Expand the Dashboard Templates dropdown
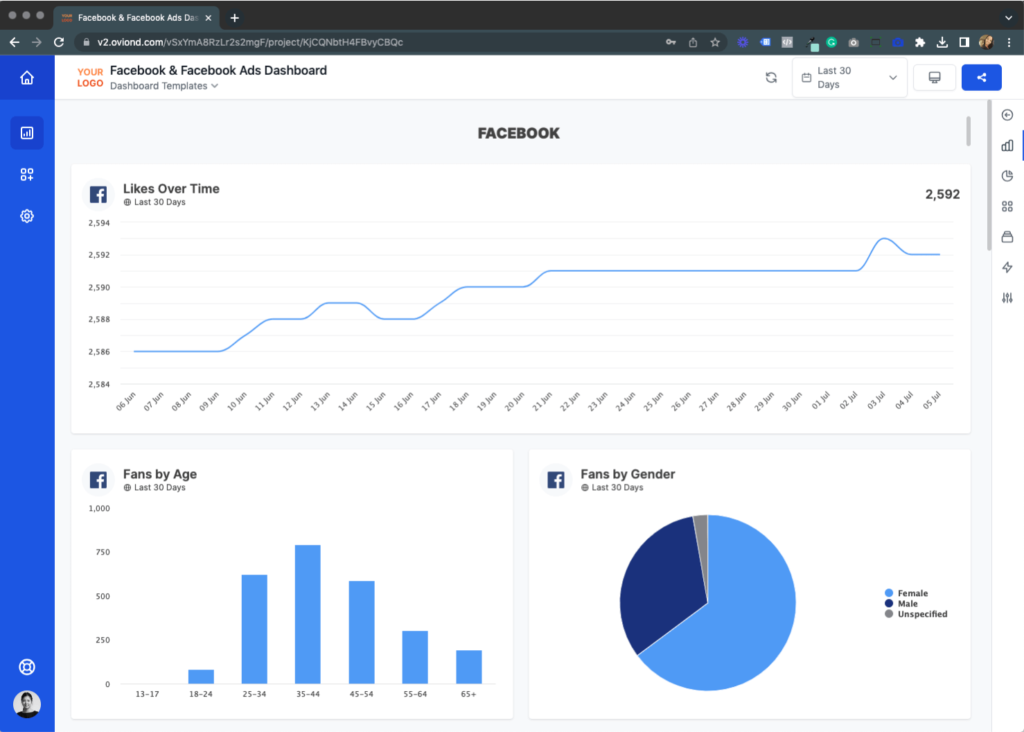The height and width of the screenshot is (732, 1024). click(164, 86)
